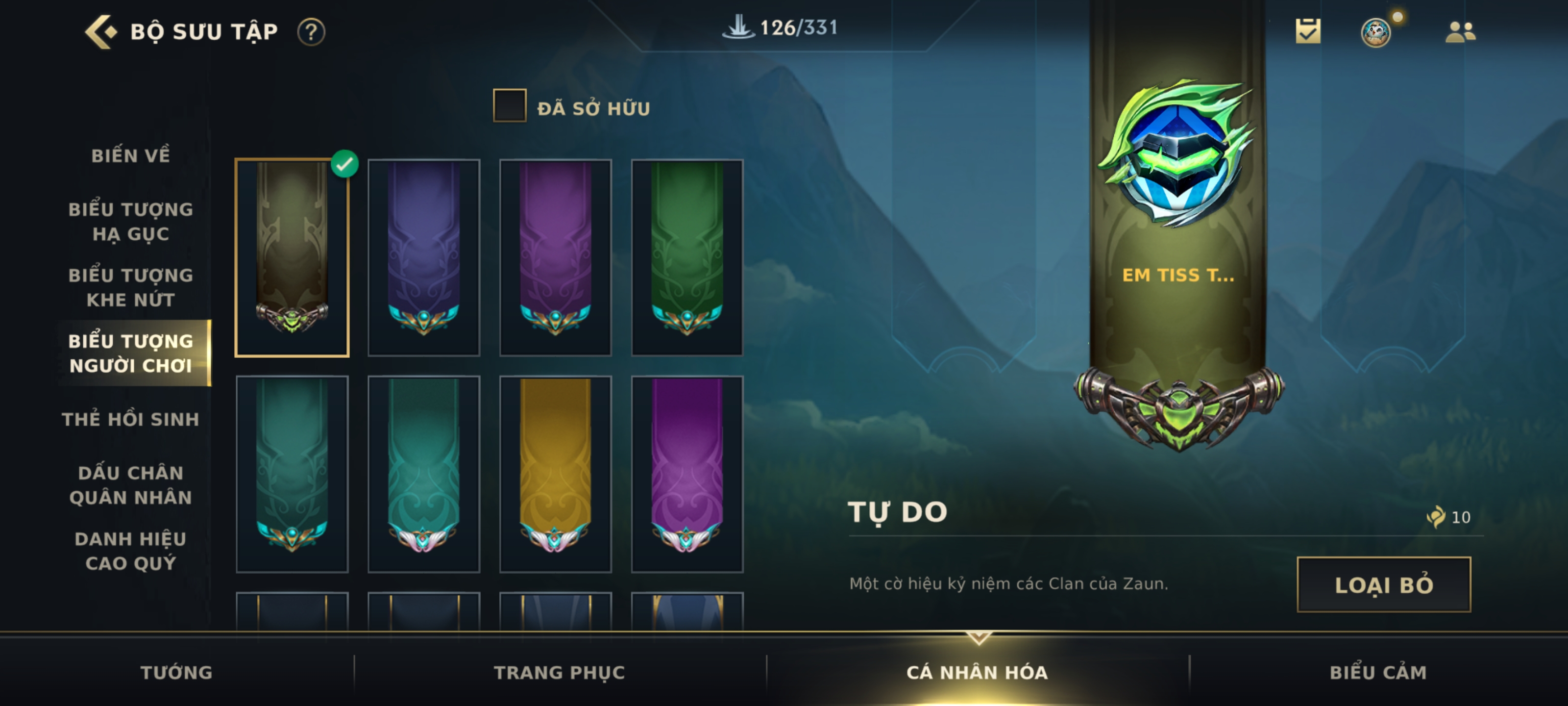Open the friends list icon

[x=1460, y=32]
